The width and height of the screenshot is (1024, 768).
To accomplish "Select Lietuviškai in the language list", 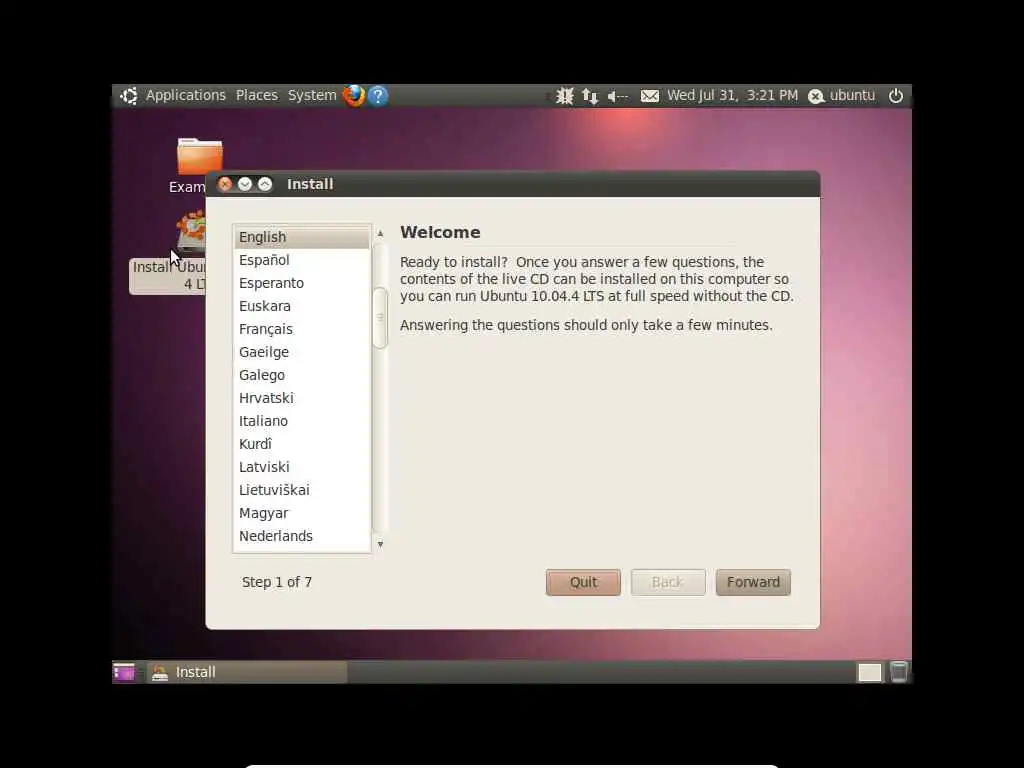I will pos(302,490).
